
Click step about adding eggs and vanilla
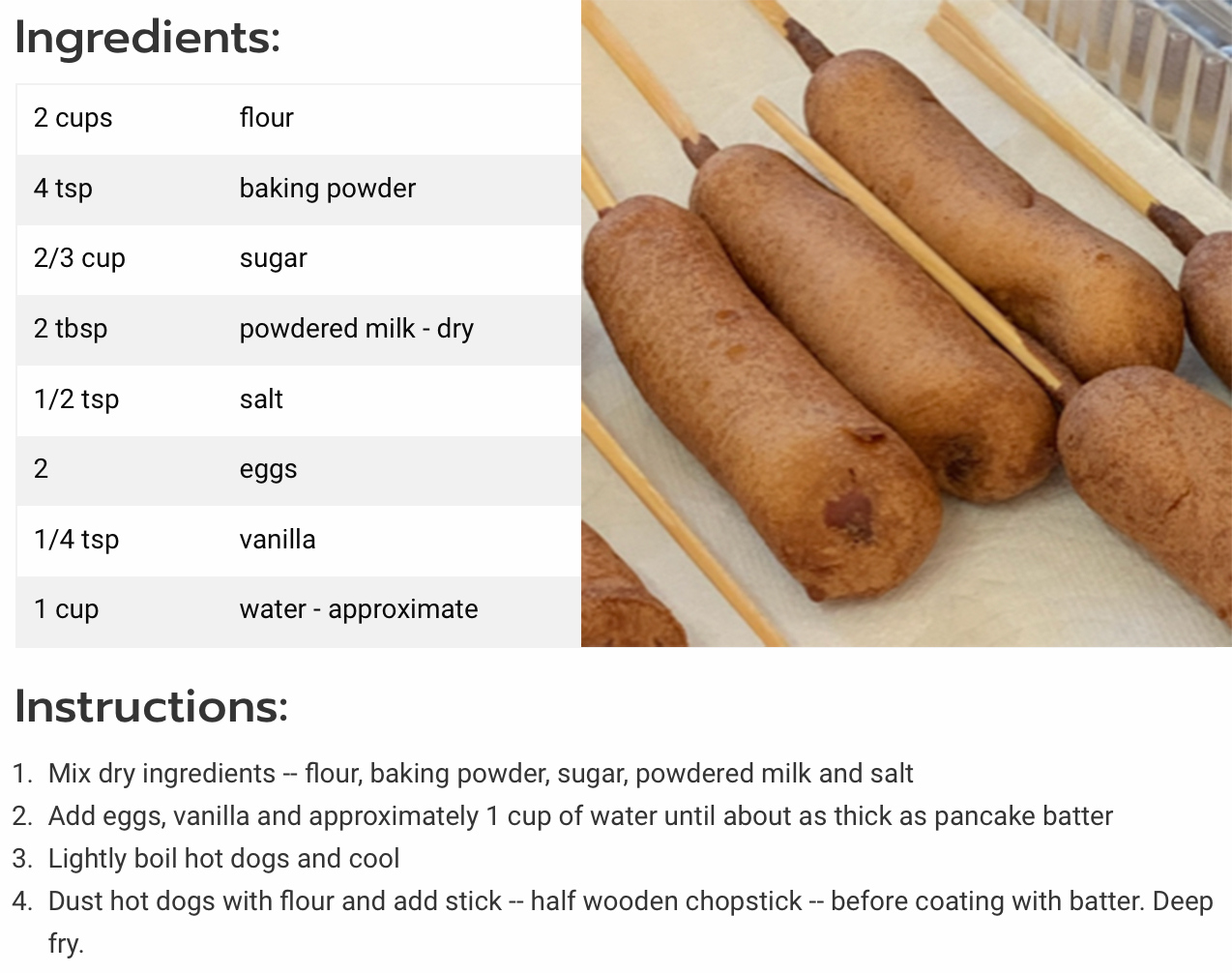pyautogui.click(x=580, y=816)
